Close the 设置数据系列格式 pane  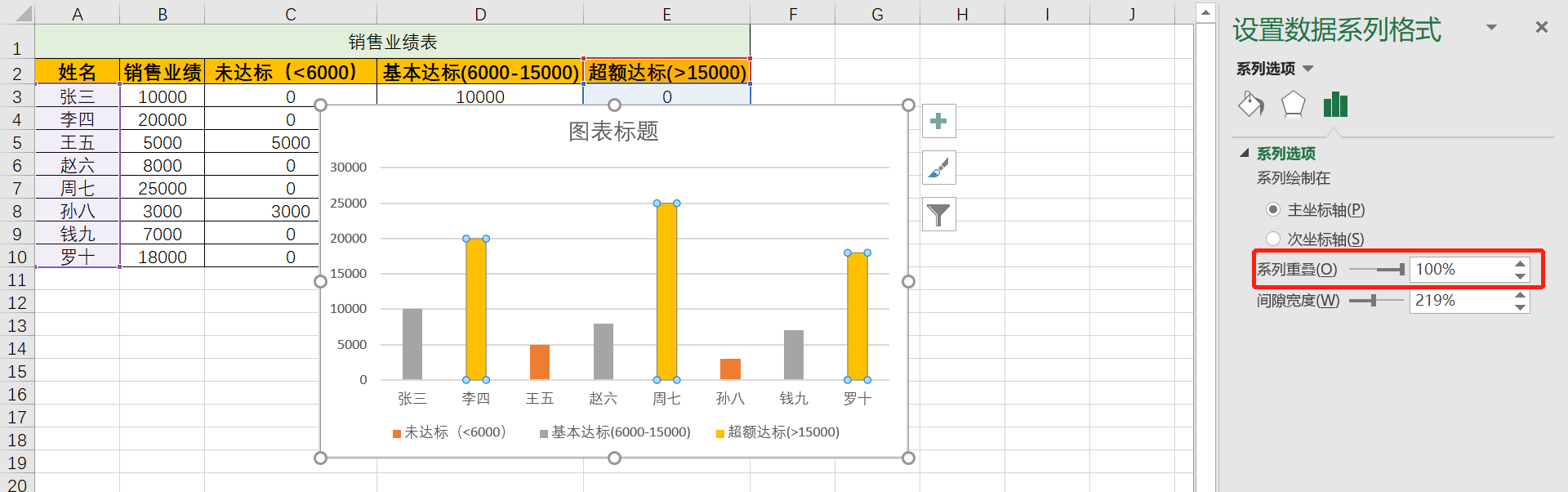pos(1541,28)
